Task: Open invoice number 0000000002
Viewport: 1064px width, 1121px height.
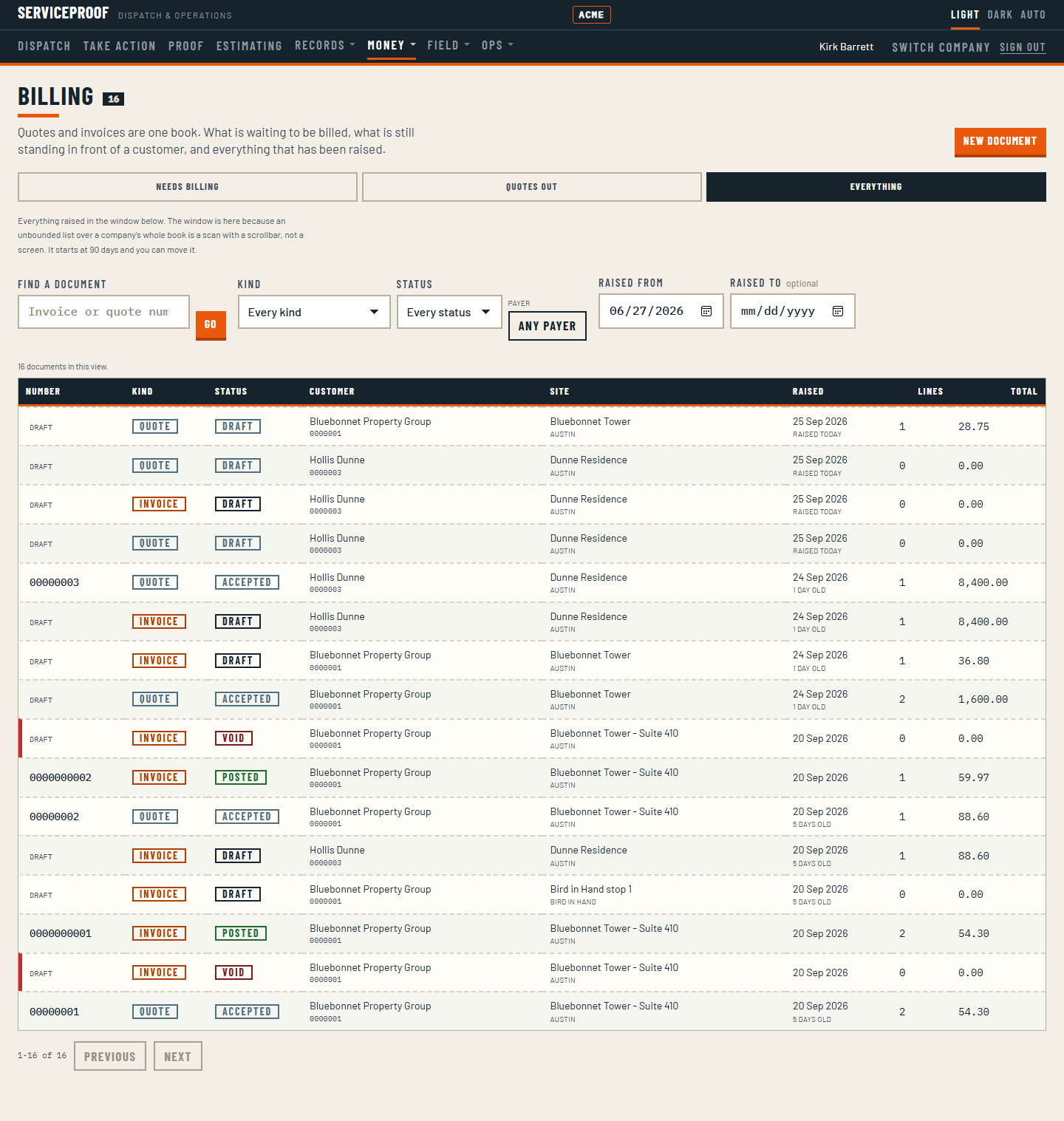Action: (61, 777)
